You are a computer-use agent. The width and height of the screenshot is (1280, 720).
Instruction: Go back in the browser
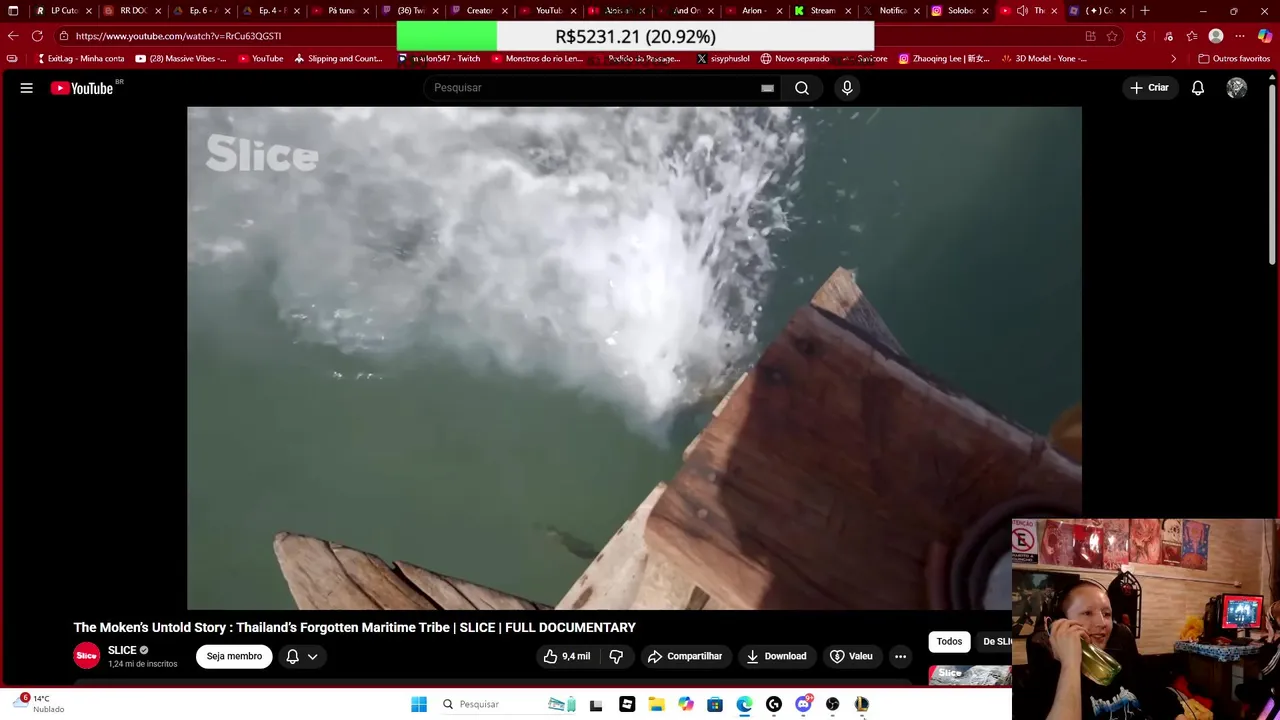click(x=13, y=36)
